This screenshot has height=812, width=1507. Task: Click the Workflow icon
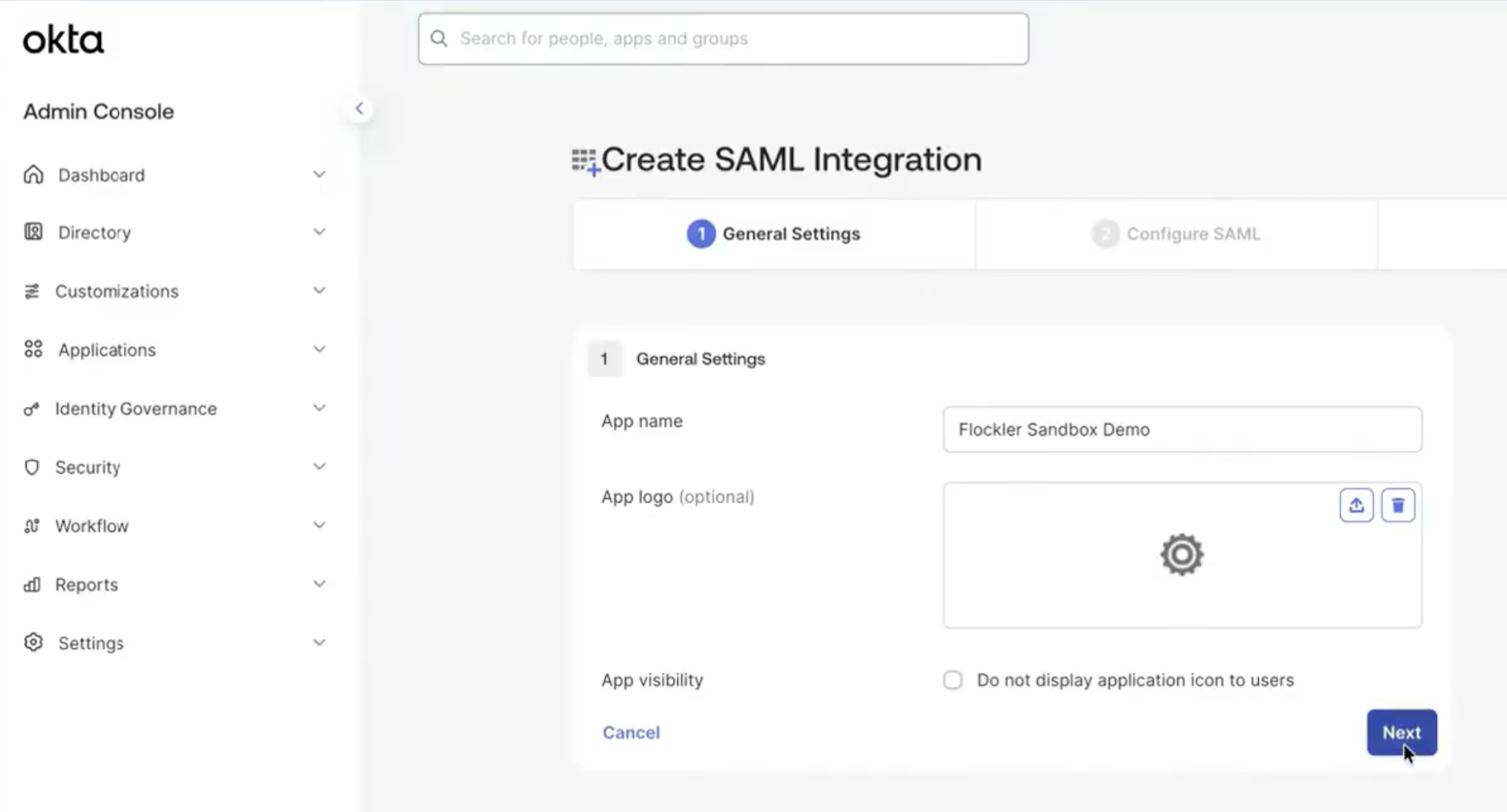click(x=31, y=526)
